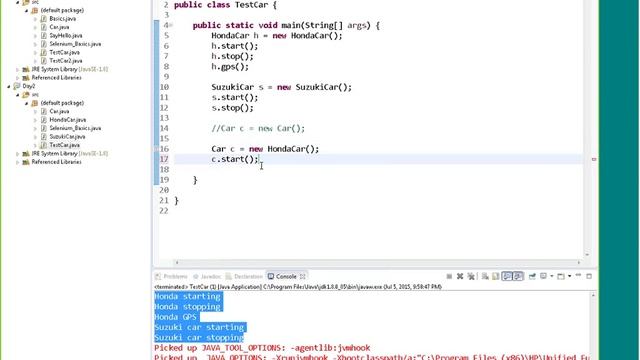The image size is (640, 360).
Task: Click the package icon under Day2 src
Action: pyautogui.click(x=35, y=103)
